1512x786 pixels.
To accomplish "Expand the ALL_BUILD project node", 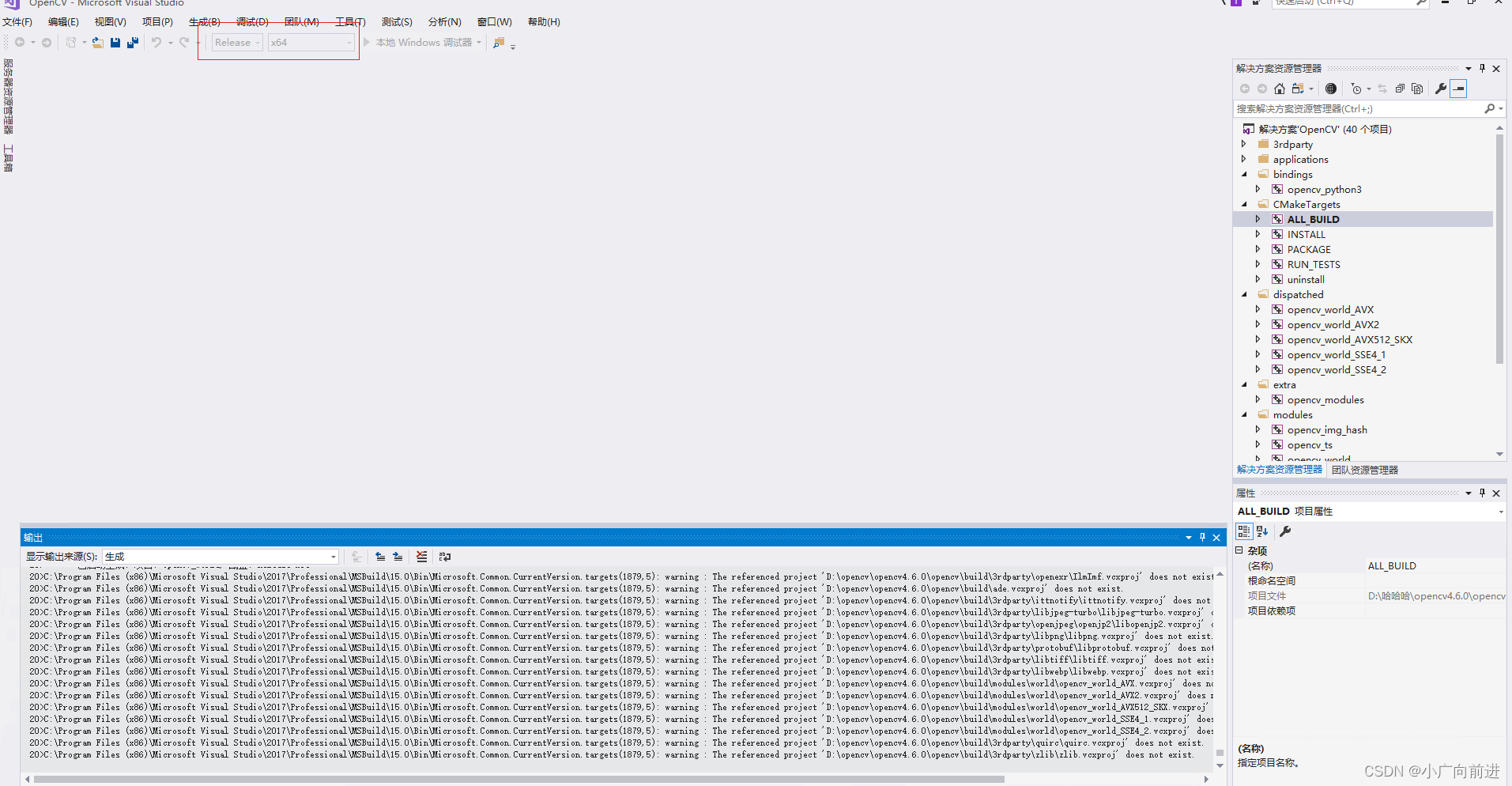I will [x=1258, y=219].
